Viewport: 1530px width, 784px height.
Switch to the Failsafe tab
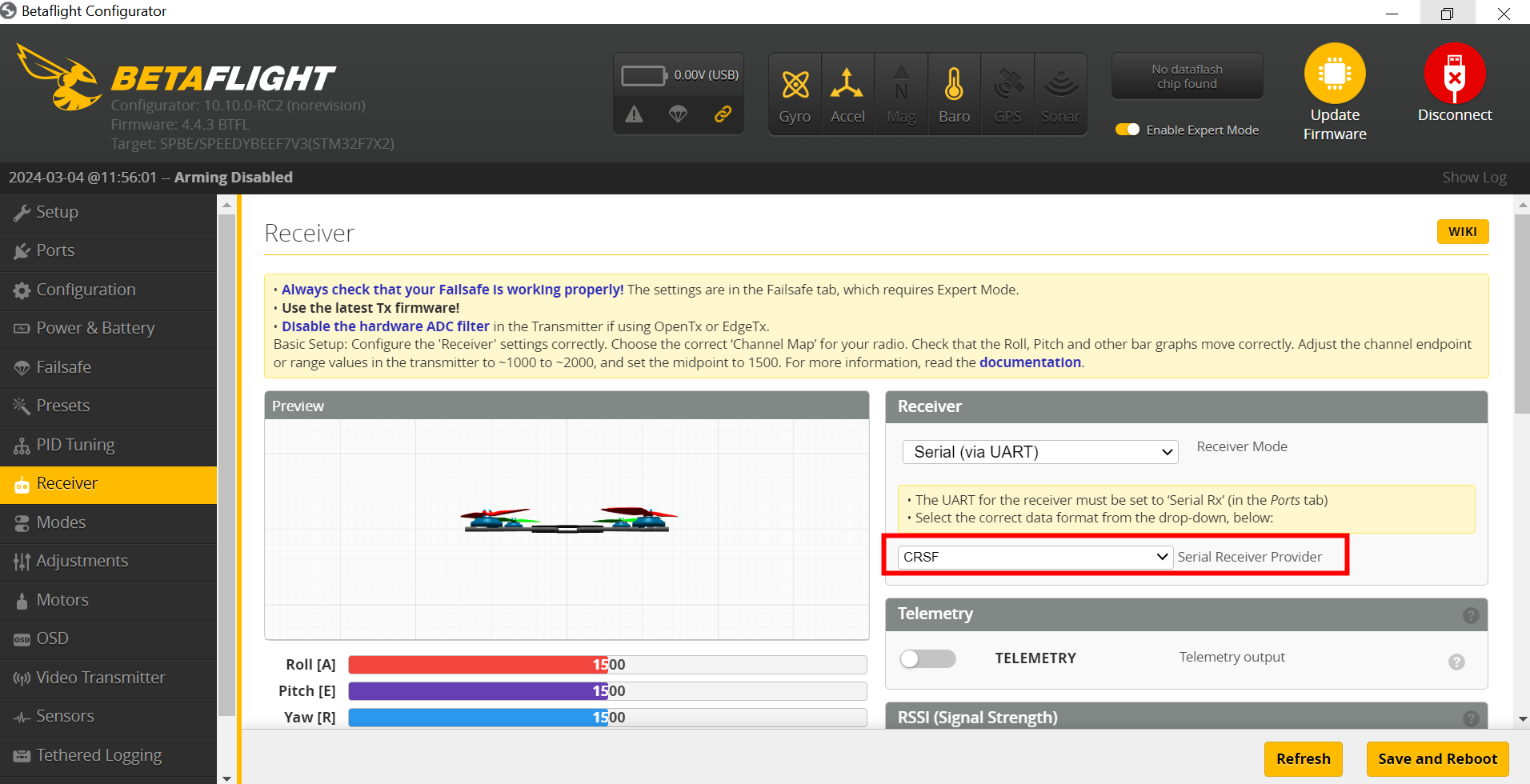(108, 368)
